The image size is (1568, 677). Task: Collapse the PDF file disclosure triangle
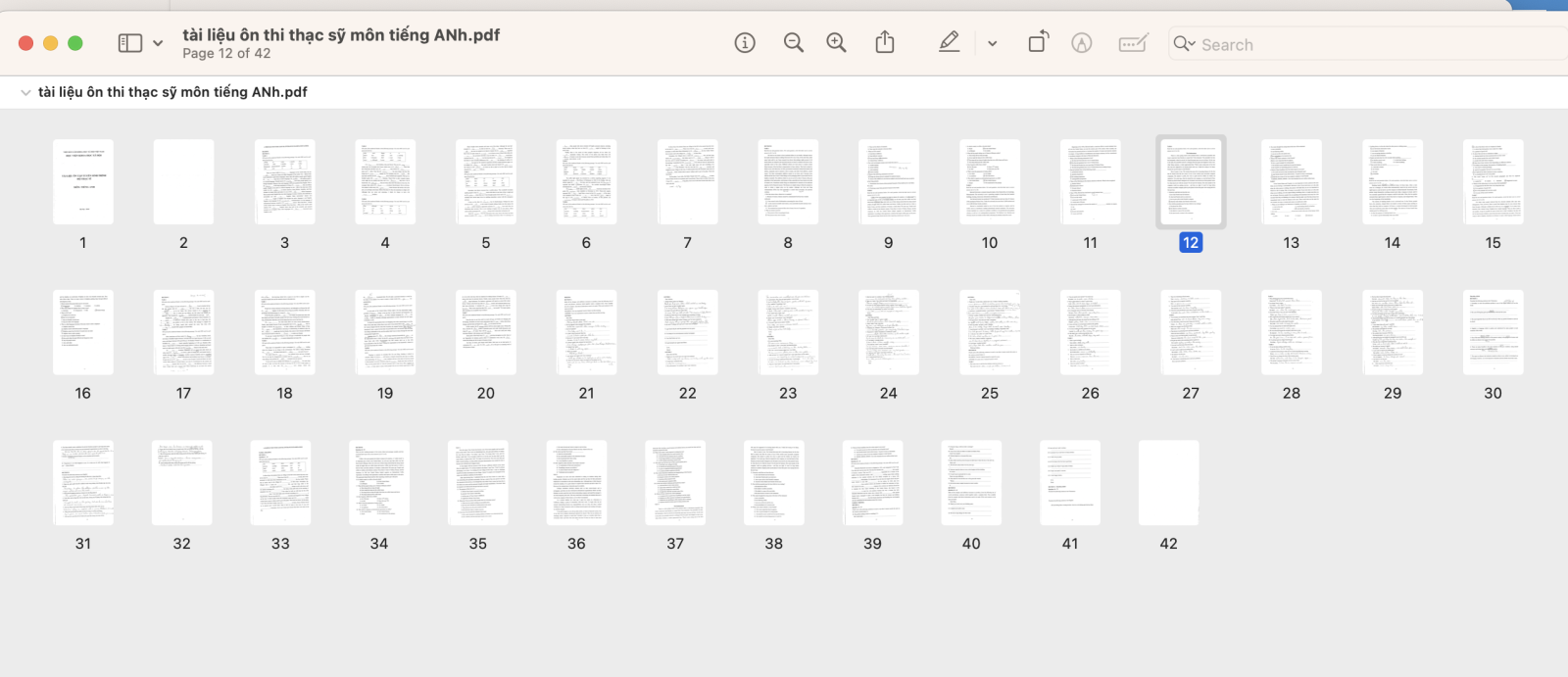25,92
